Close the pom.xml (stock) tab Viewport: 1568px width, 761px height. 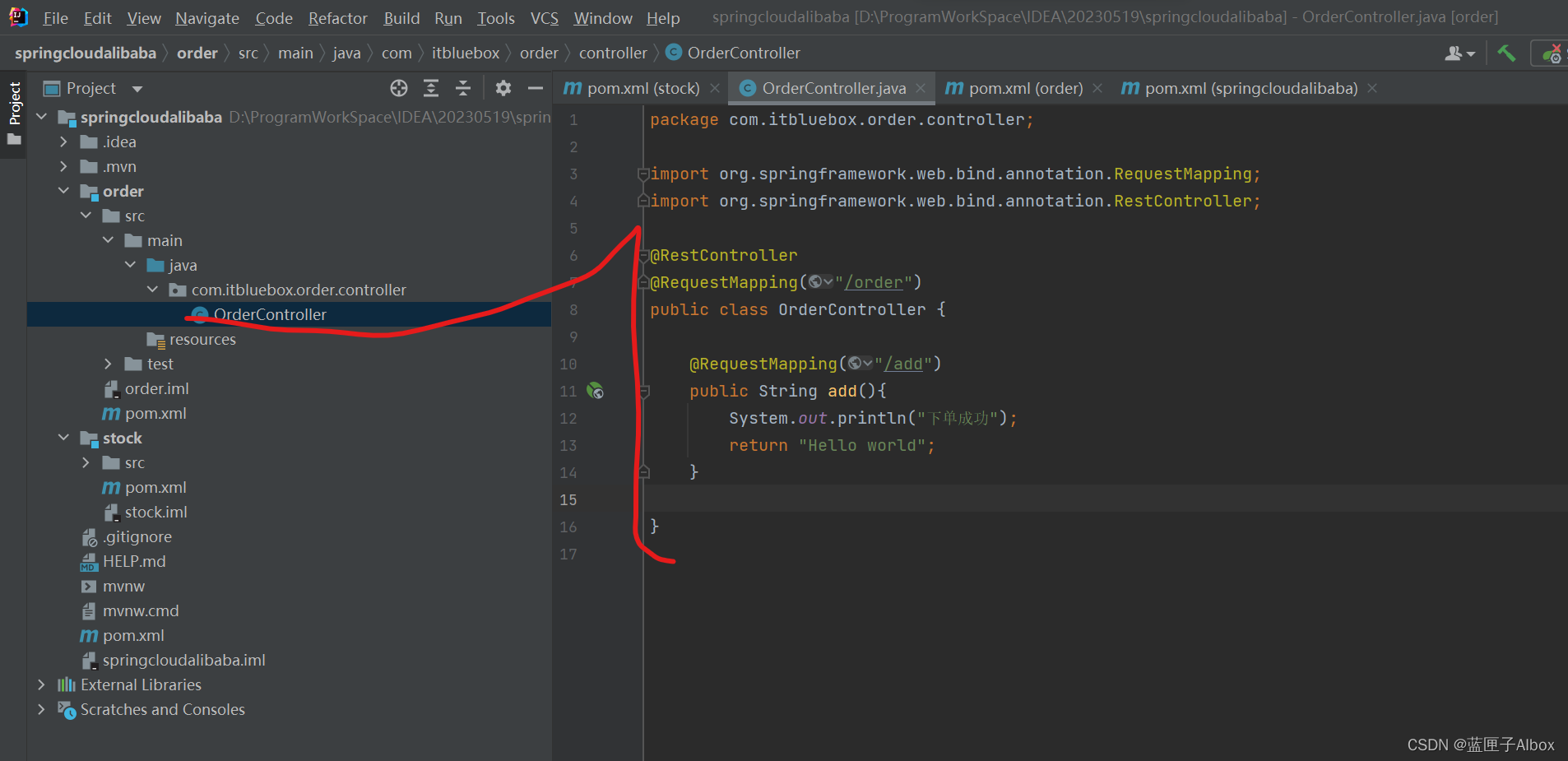click(x=715, y=88)
